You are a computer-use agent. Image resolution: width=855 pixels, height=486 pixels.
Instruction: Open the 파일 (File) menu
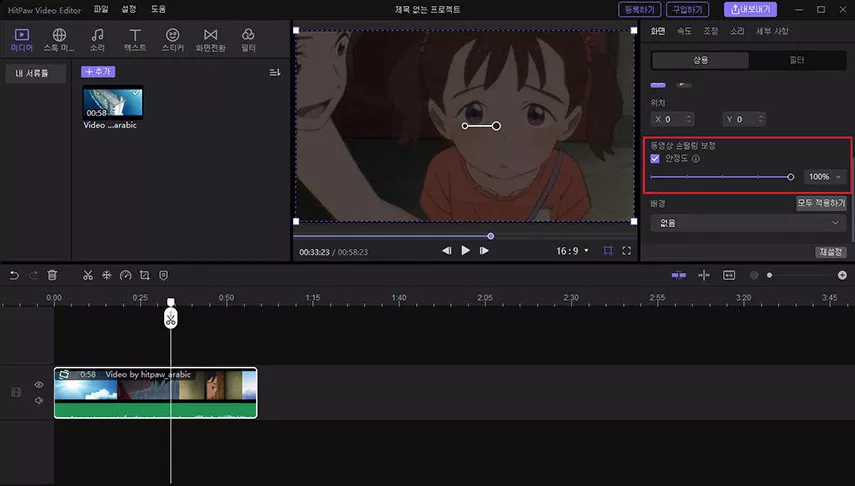click(x=101, y=9)
